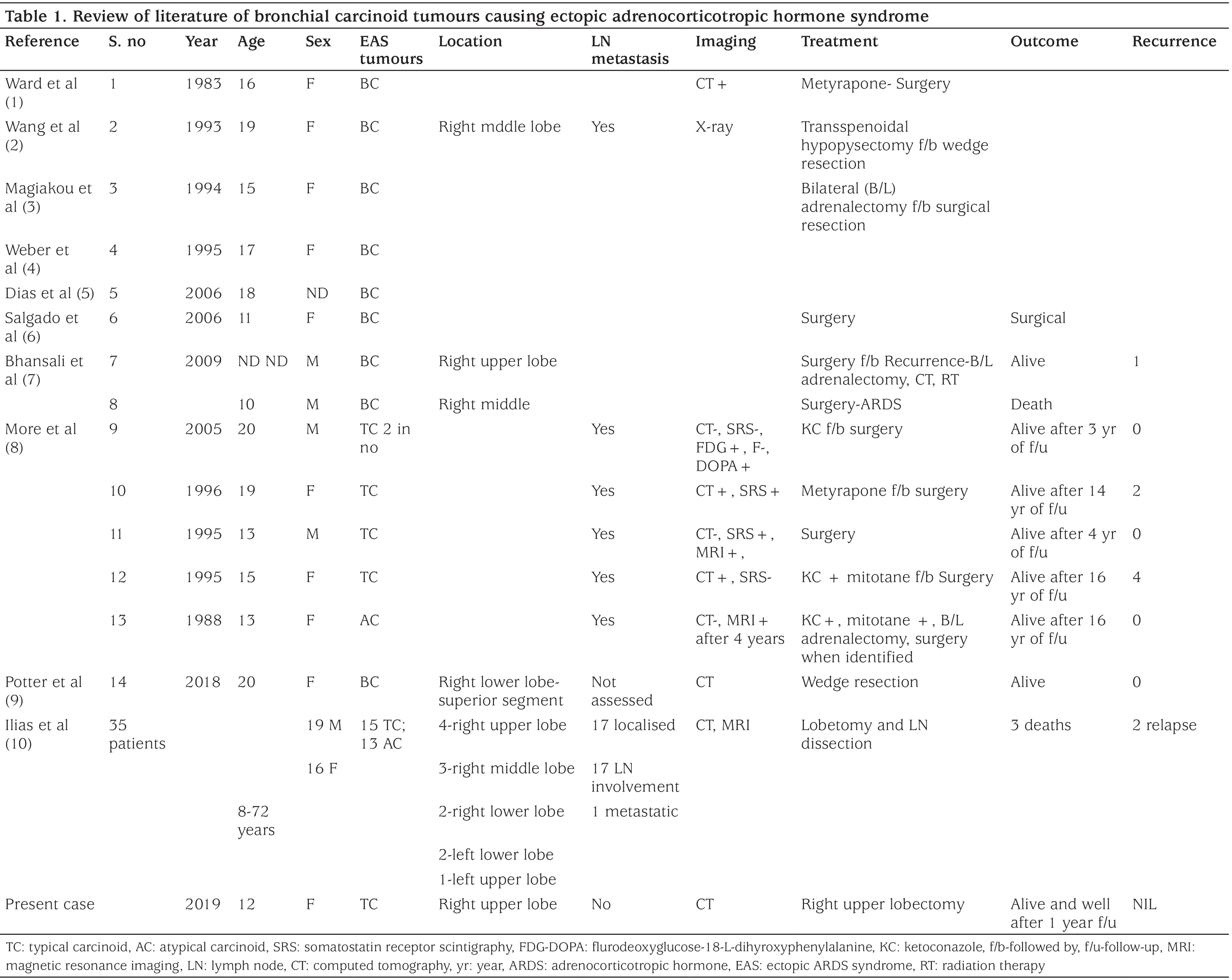Image resolution: width=1232 pixels, height=980 pixels.
Task: Click 'Wedge resection' treatment cell
Action: click(x=859, y=683)
